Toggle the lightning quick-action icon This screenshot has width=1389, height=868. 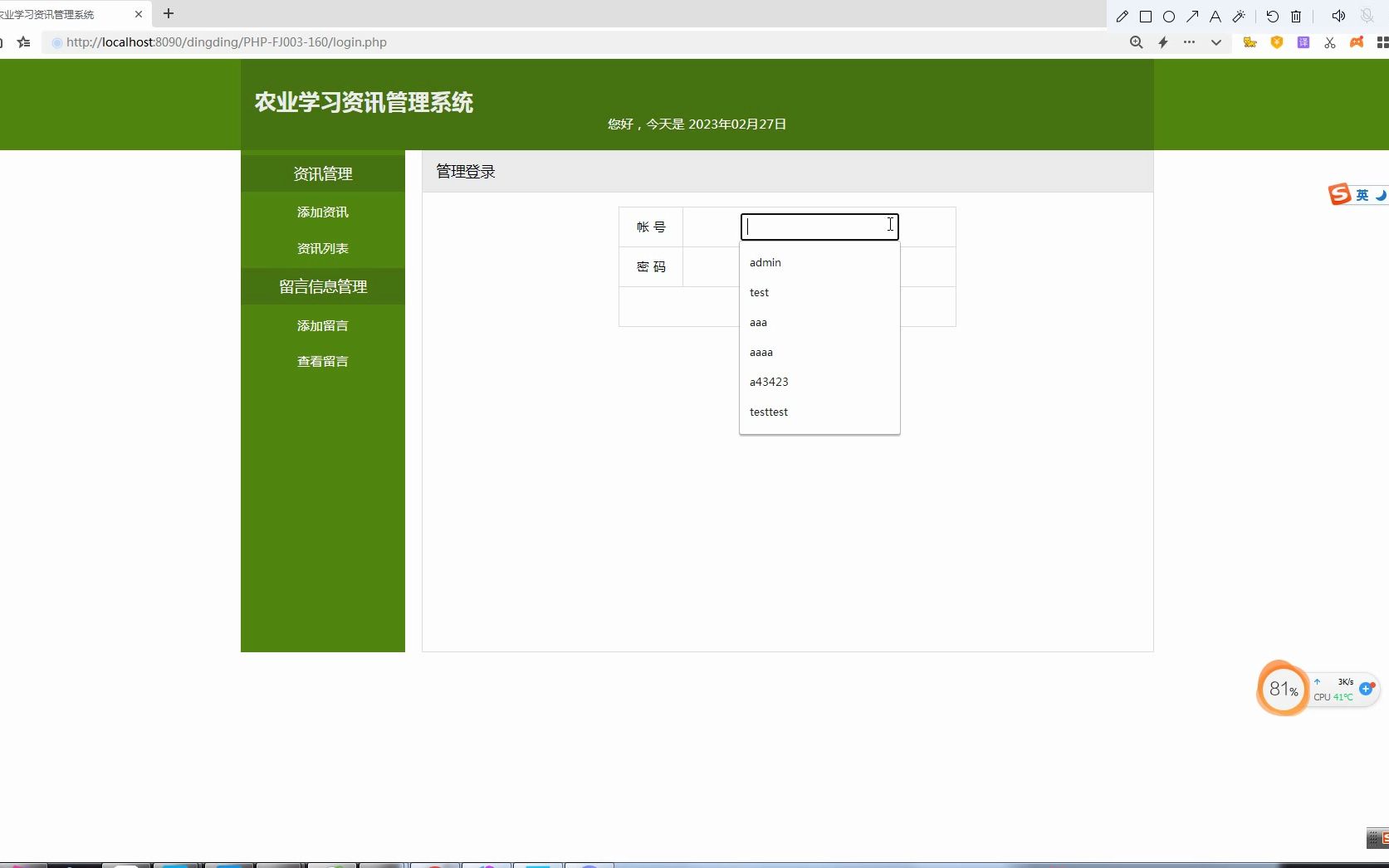coord(1162,42)
